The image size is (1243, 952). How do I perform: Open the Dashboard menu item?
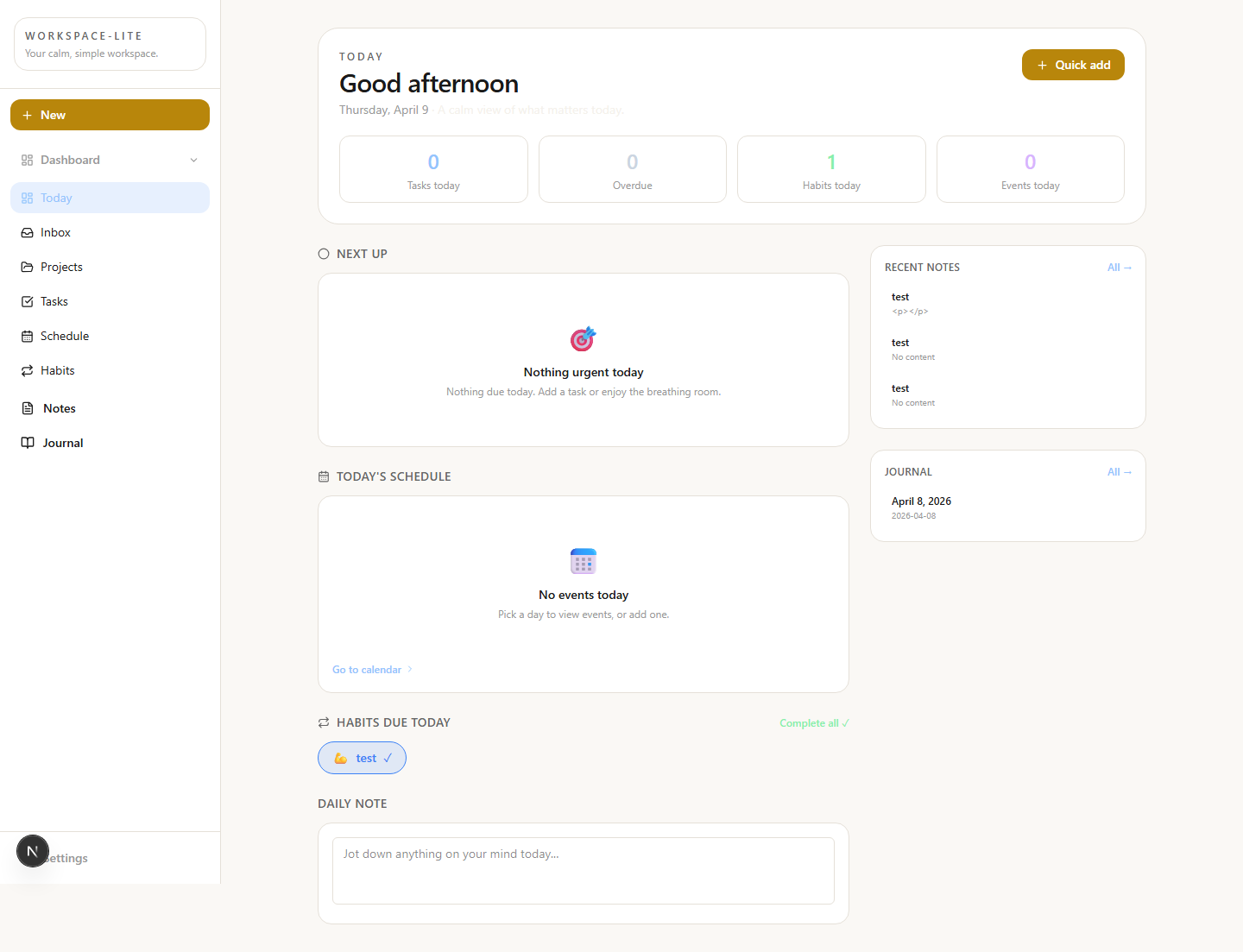[69, 160]
